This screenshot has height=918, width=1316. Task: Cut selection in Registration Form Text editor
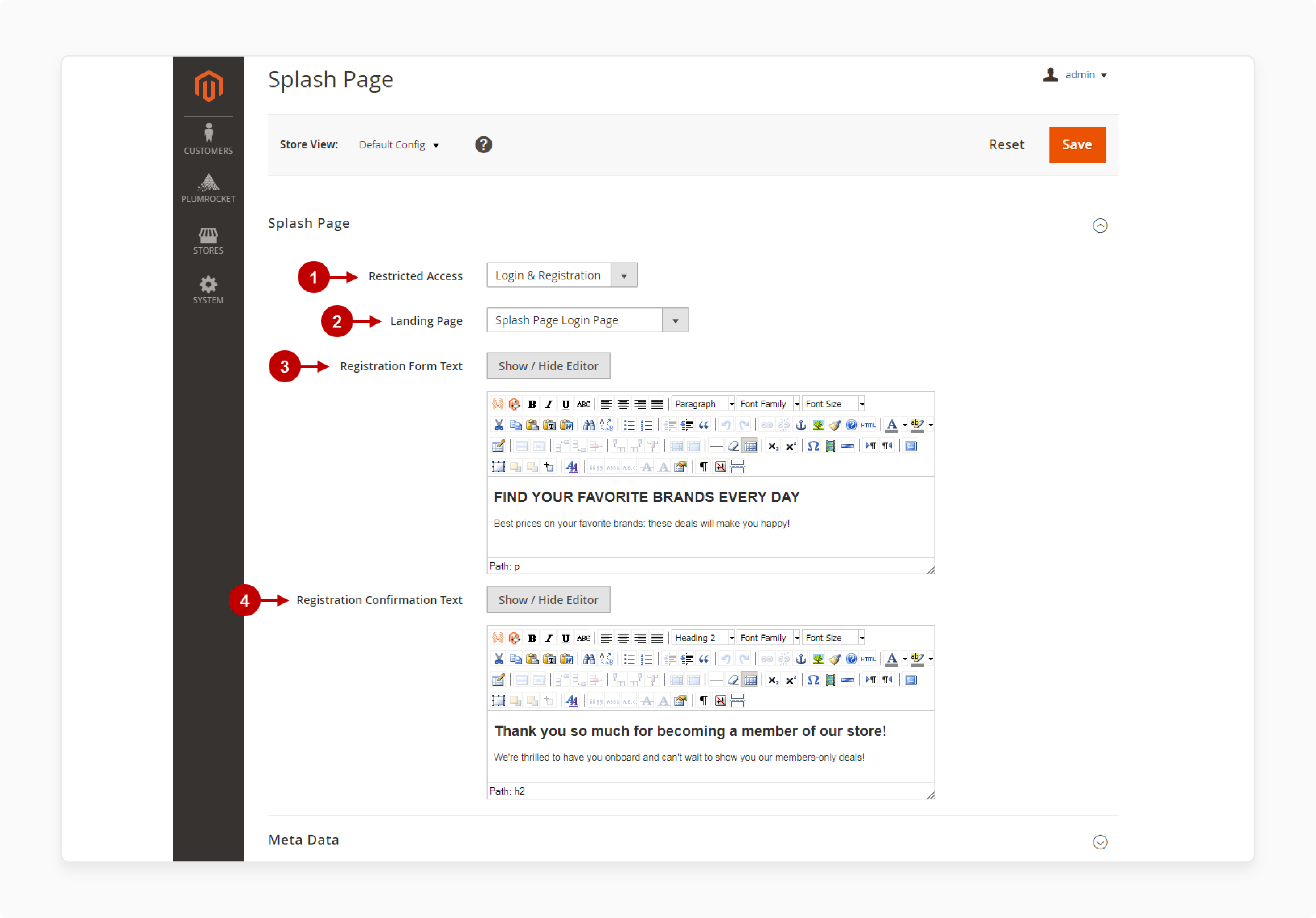[x=499, y=425]
